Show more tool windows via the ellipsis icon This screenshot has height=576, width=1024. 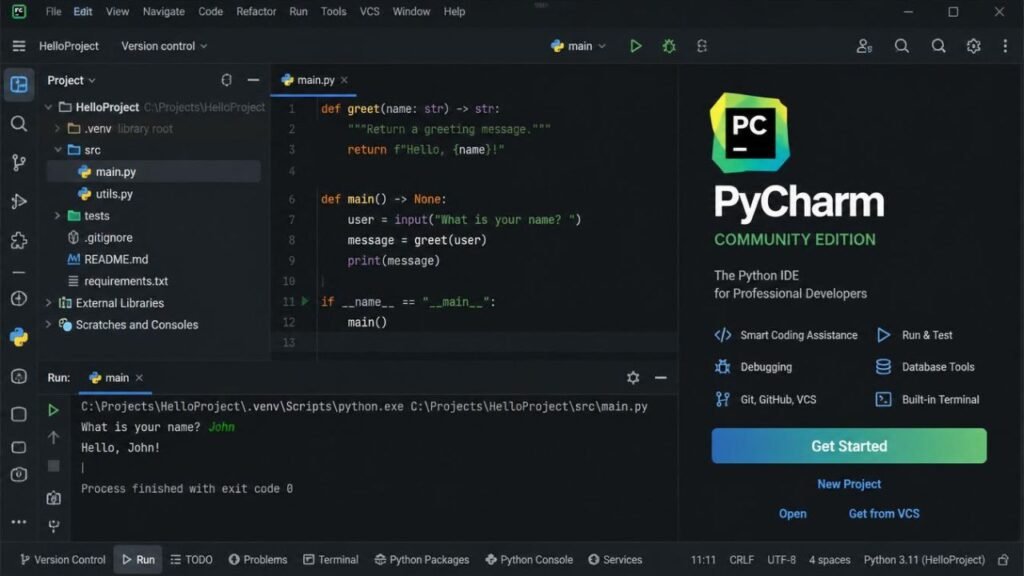19,522
